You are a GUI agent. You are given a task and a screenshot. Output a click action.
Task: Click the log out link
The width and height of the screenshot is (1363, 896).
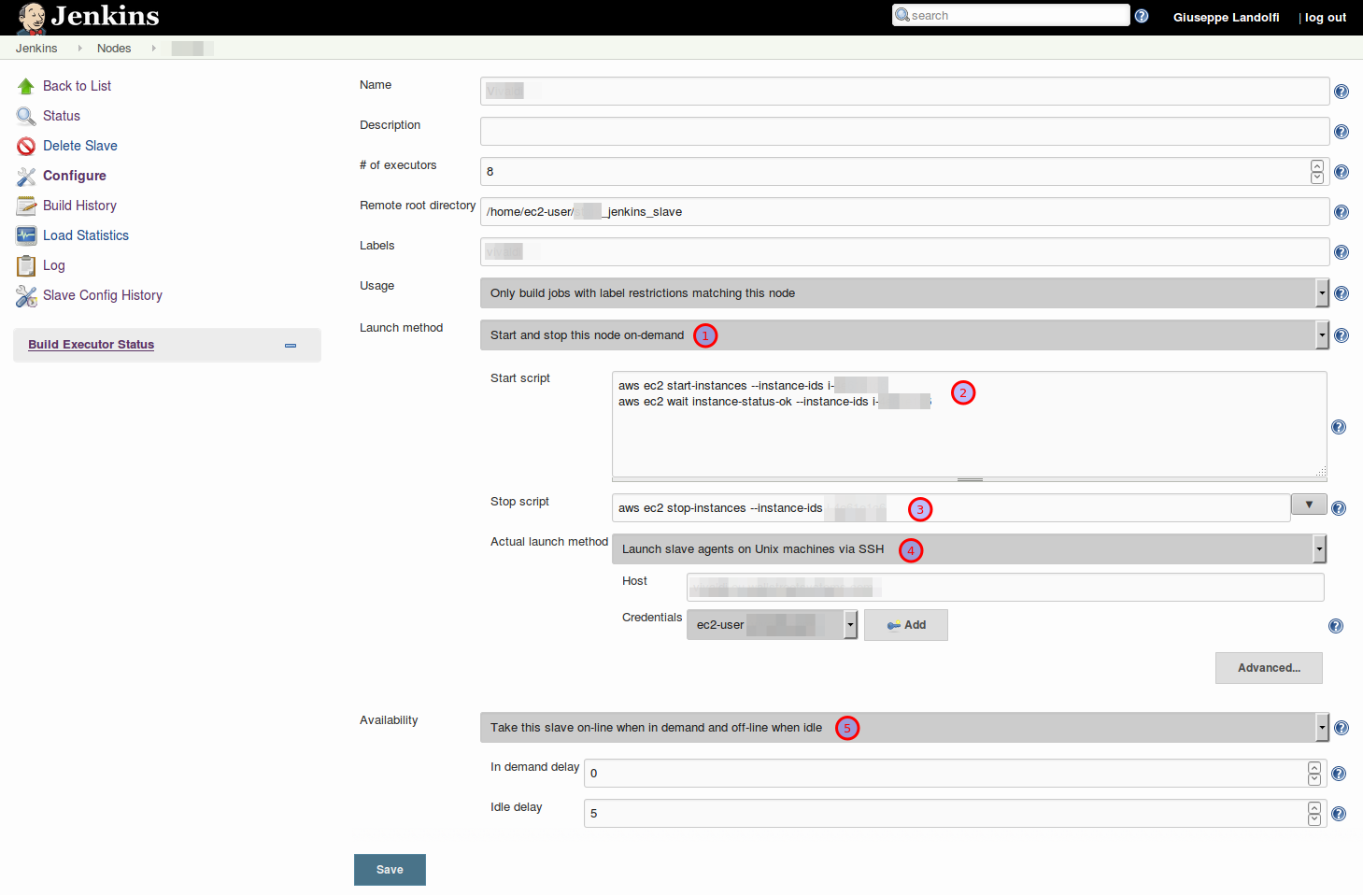point(1326,17)
